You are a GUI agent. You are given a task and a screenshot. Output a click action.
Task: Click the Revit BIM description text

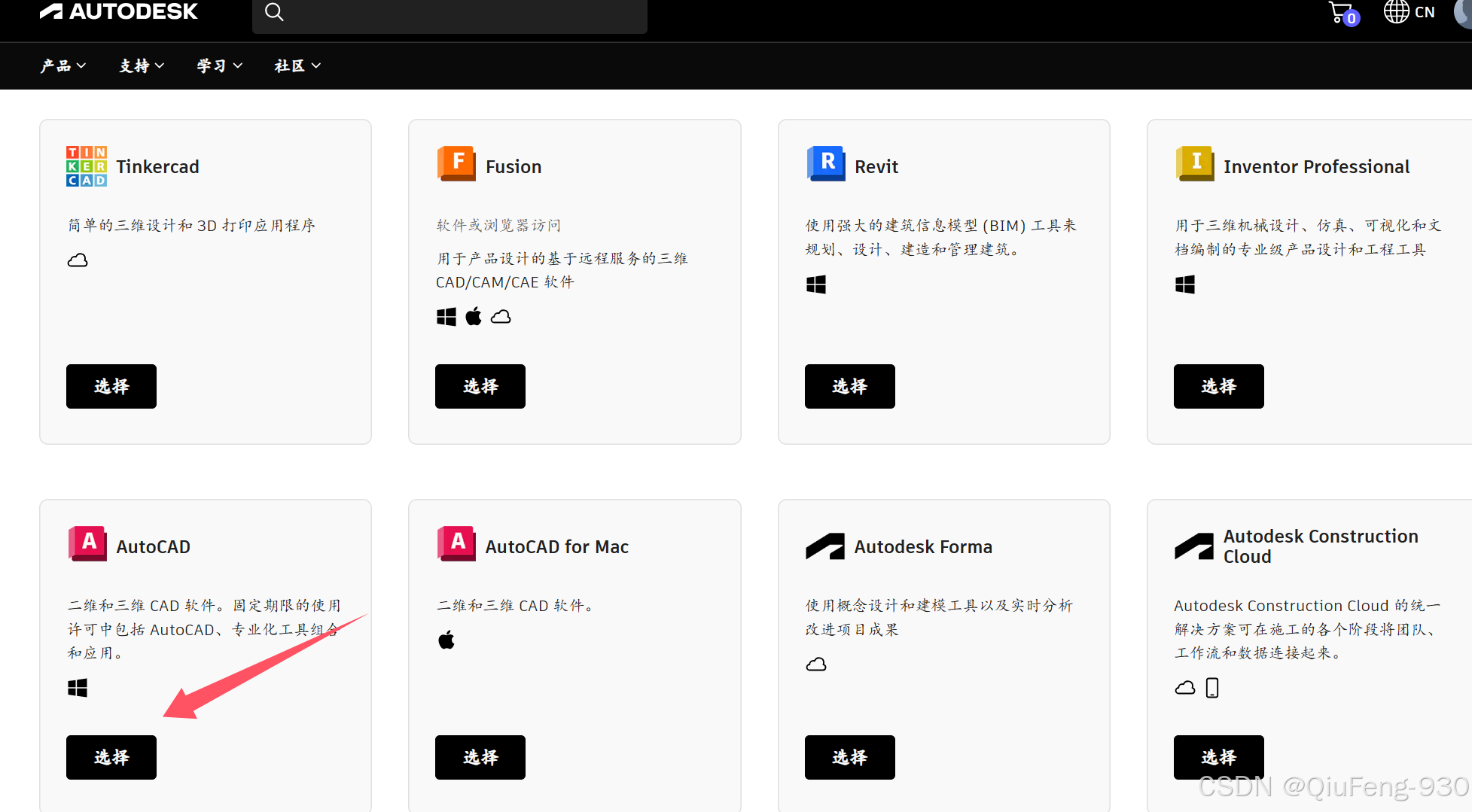tap(941, 237)
